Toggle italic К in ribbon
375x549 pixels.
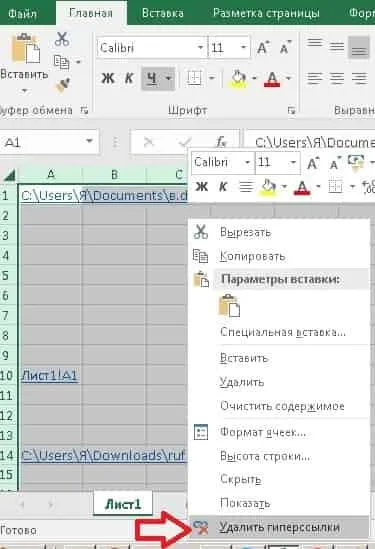[129, 78]
